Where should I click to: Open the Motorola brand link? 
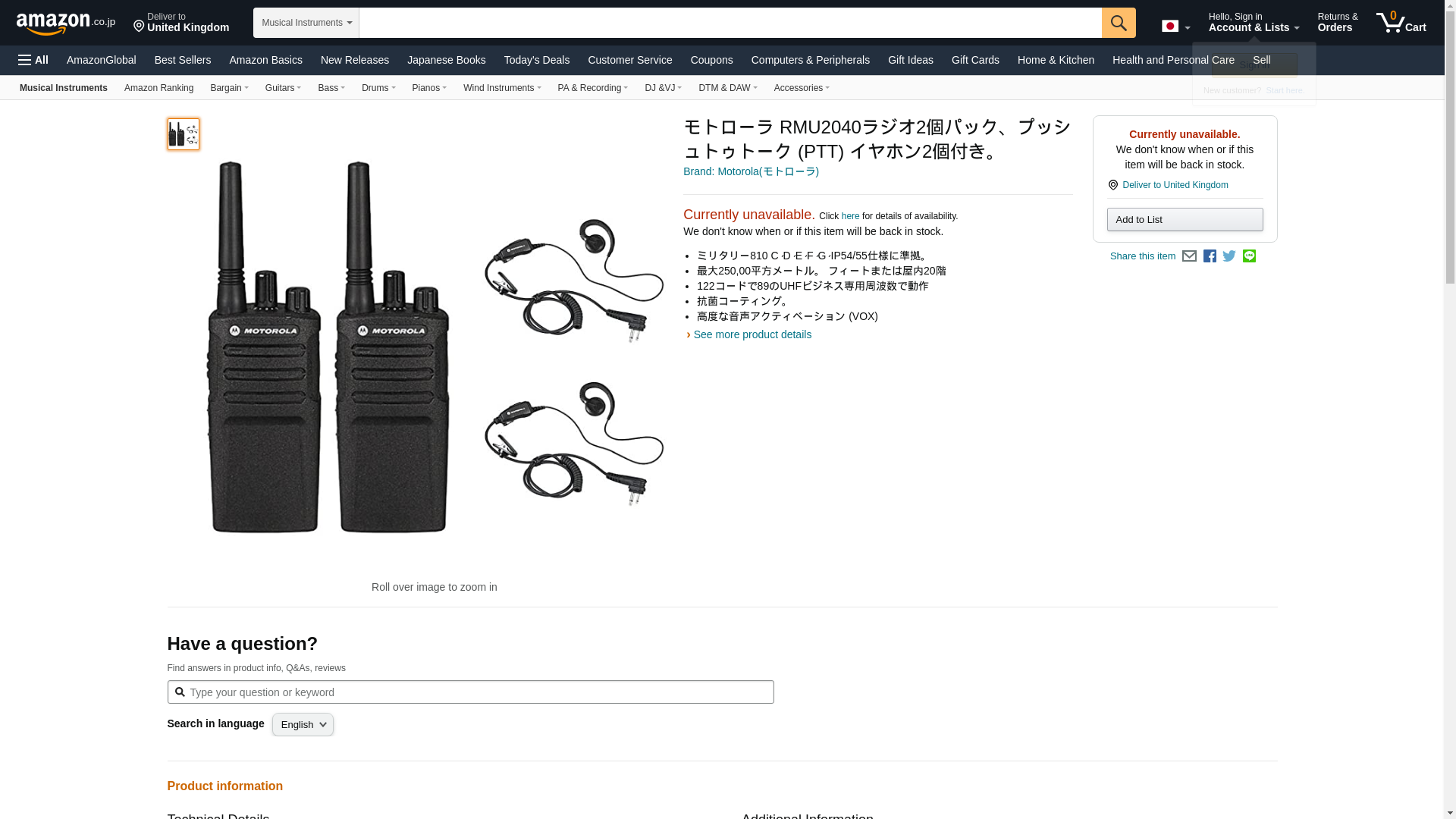pyautogui.click(x=751, y=171)
